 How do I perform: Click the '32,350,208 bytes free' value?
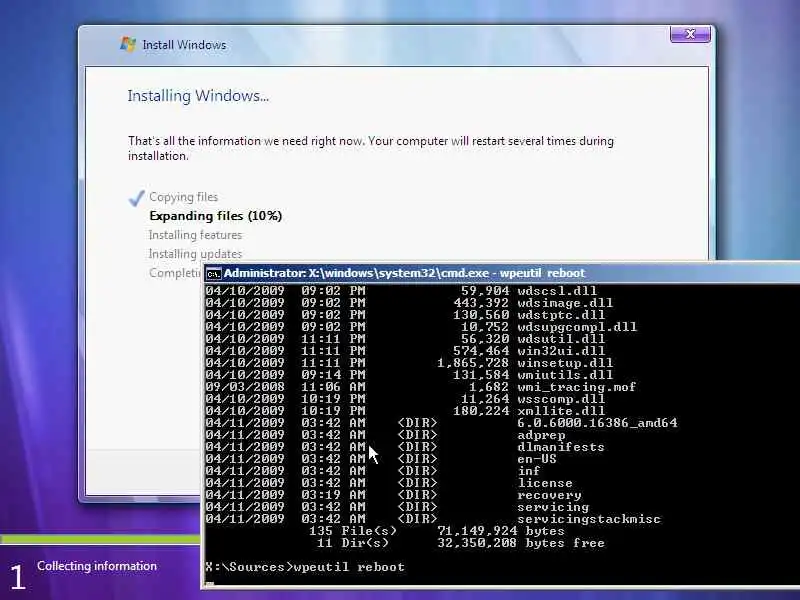(521, 543)
